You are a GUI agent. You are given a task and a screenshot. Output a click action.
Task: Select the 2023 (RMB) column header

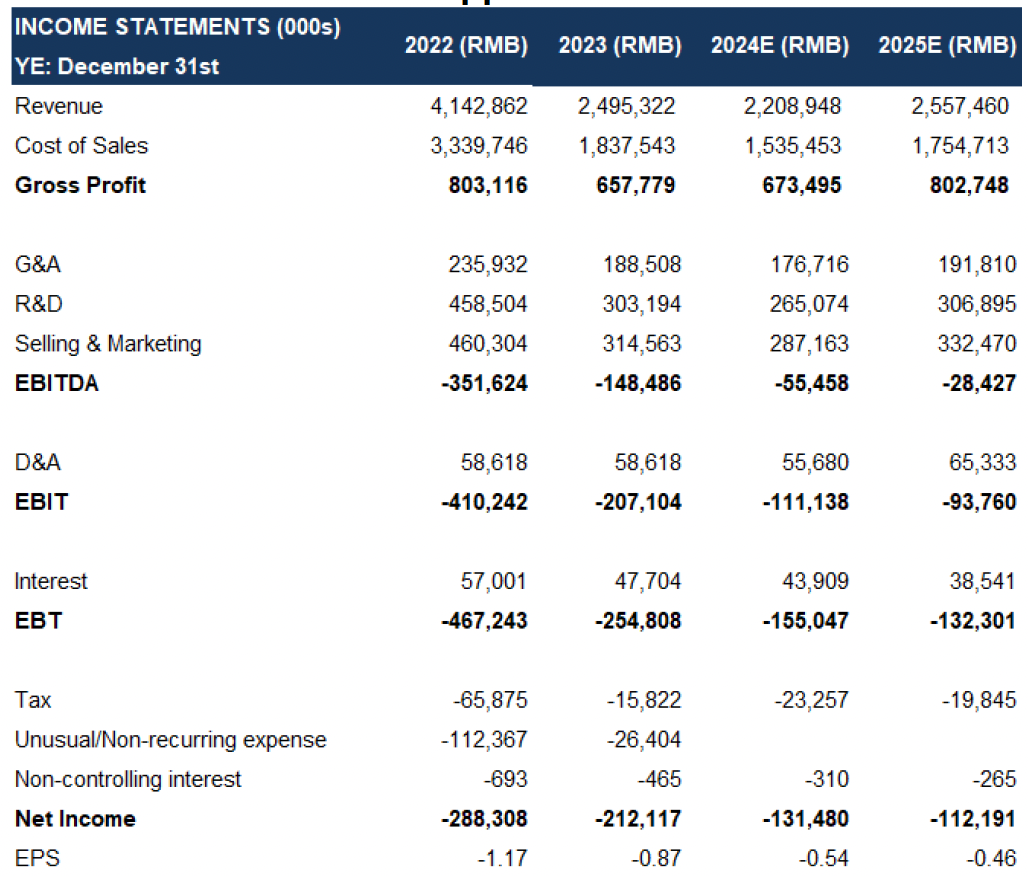[x=620, y=46]
